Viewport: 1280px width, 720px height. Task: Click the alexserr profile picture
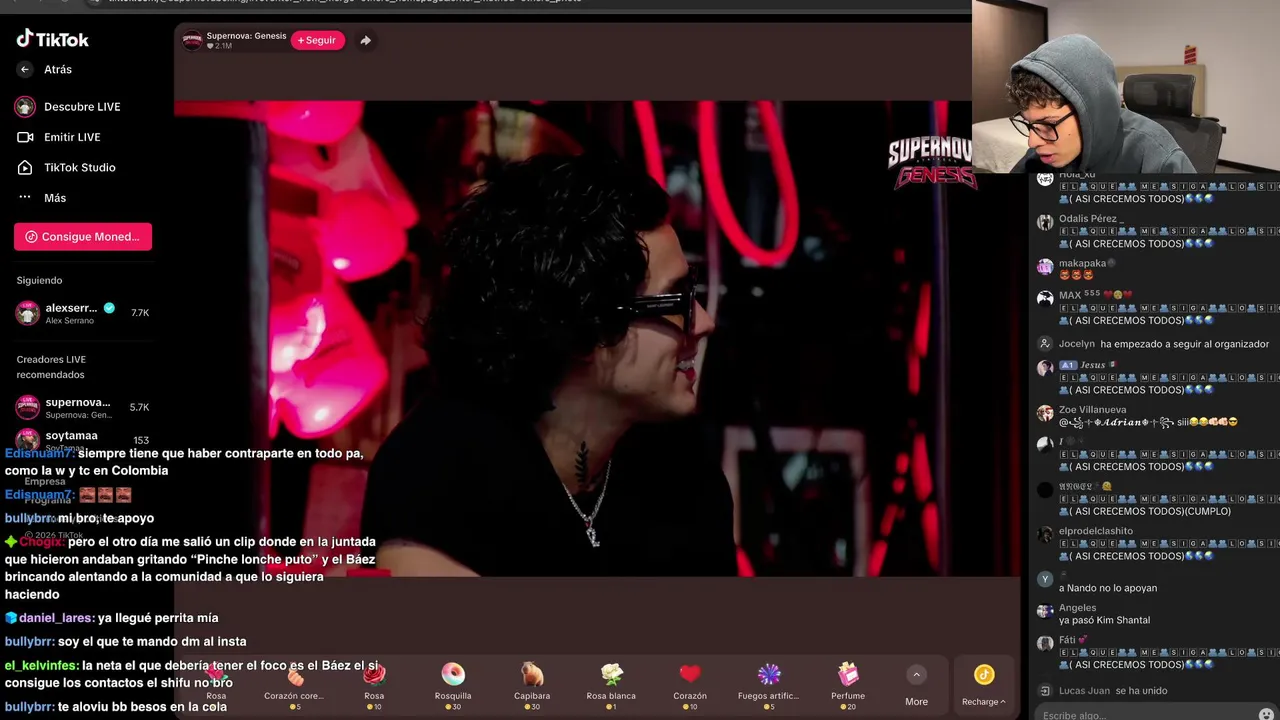click(27, 313)
